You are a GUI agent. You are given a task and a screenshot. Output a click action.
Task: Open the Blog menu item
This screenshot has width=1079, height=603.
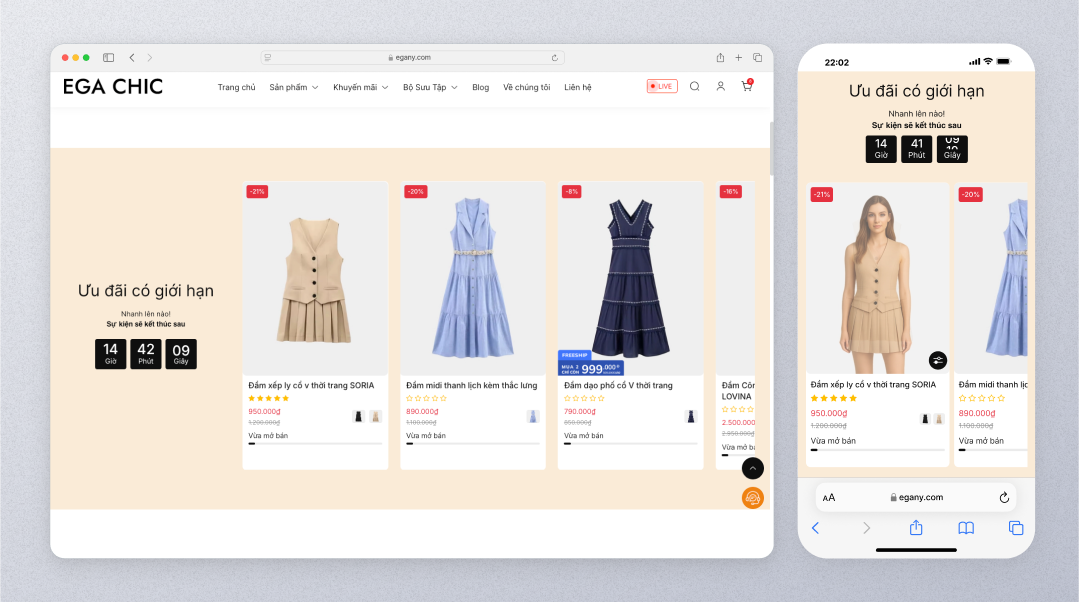pyautogui.click(x=481, y=88)
